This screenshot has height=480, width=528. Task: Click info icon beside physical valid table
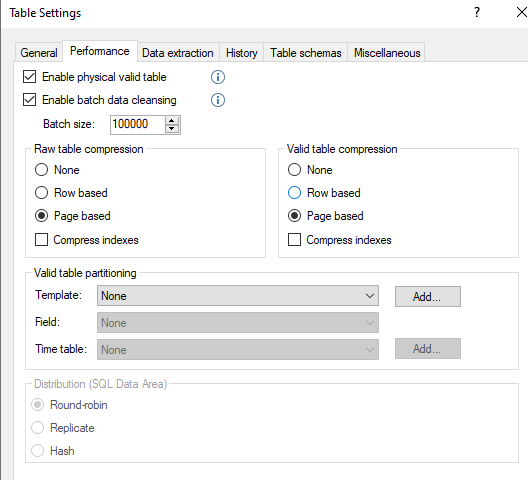(x=218, y=77)
